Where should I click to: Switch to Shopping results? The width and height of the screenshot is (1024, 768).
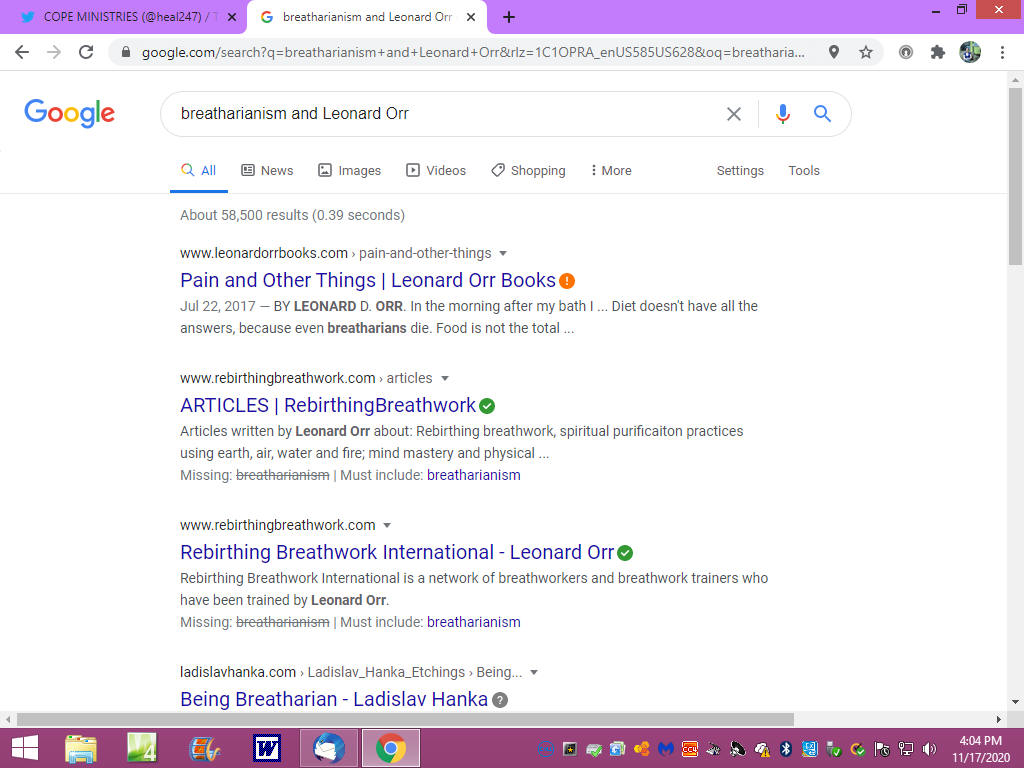pos(528,170)
